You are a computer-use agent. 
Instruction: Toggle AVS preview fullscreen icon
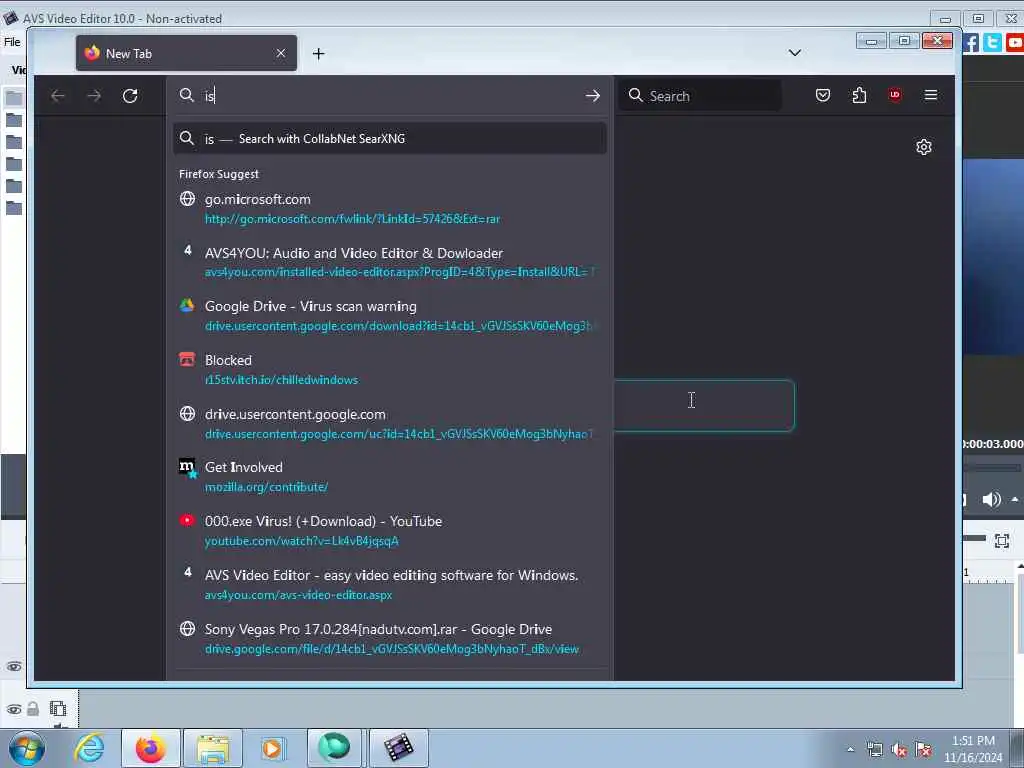(x=1002, y=541)
